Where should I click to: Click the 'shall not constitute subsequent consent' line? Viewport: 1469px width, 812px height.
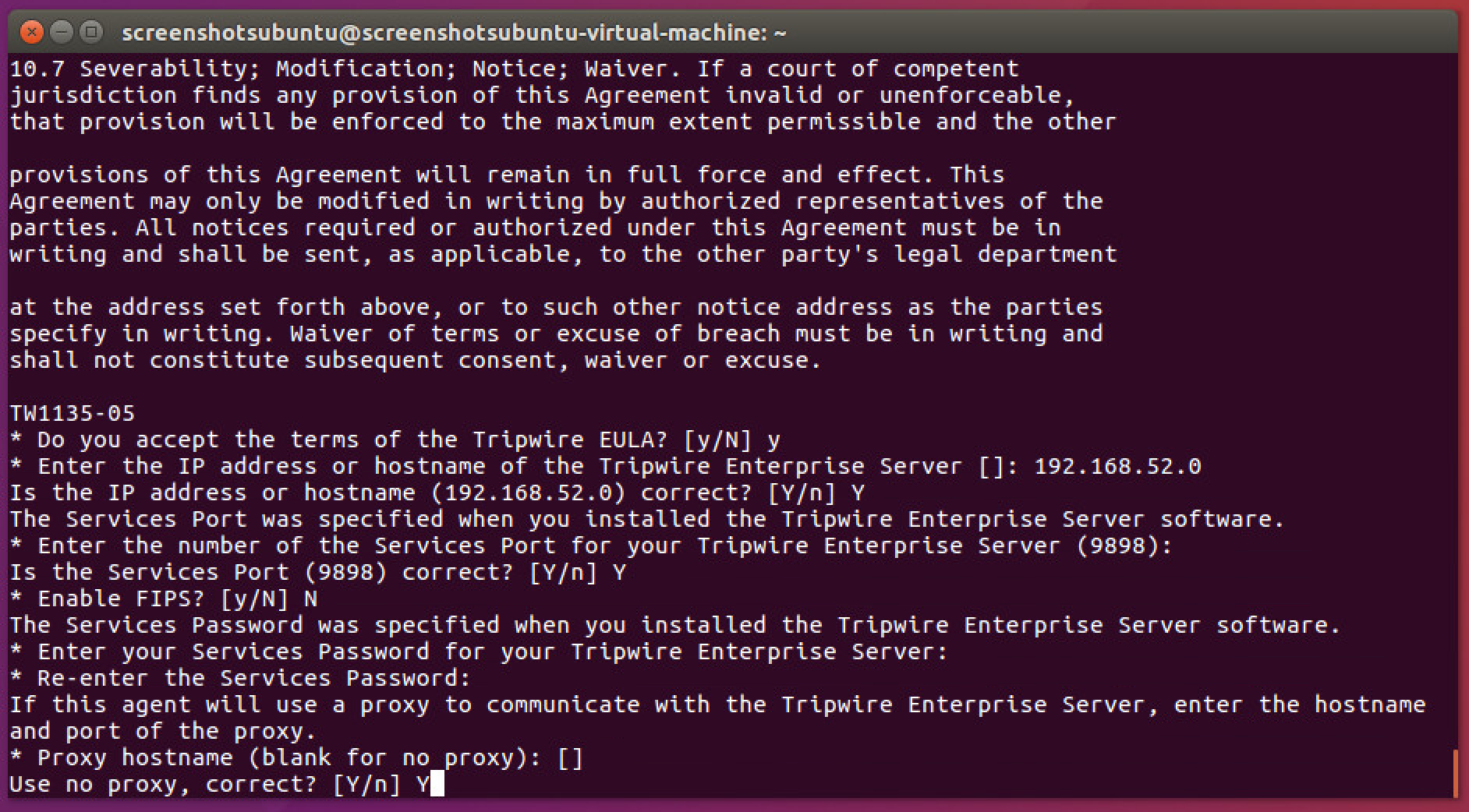coord(414,360)
